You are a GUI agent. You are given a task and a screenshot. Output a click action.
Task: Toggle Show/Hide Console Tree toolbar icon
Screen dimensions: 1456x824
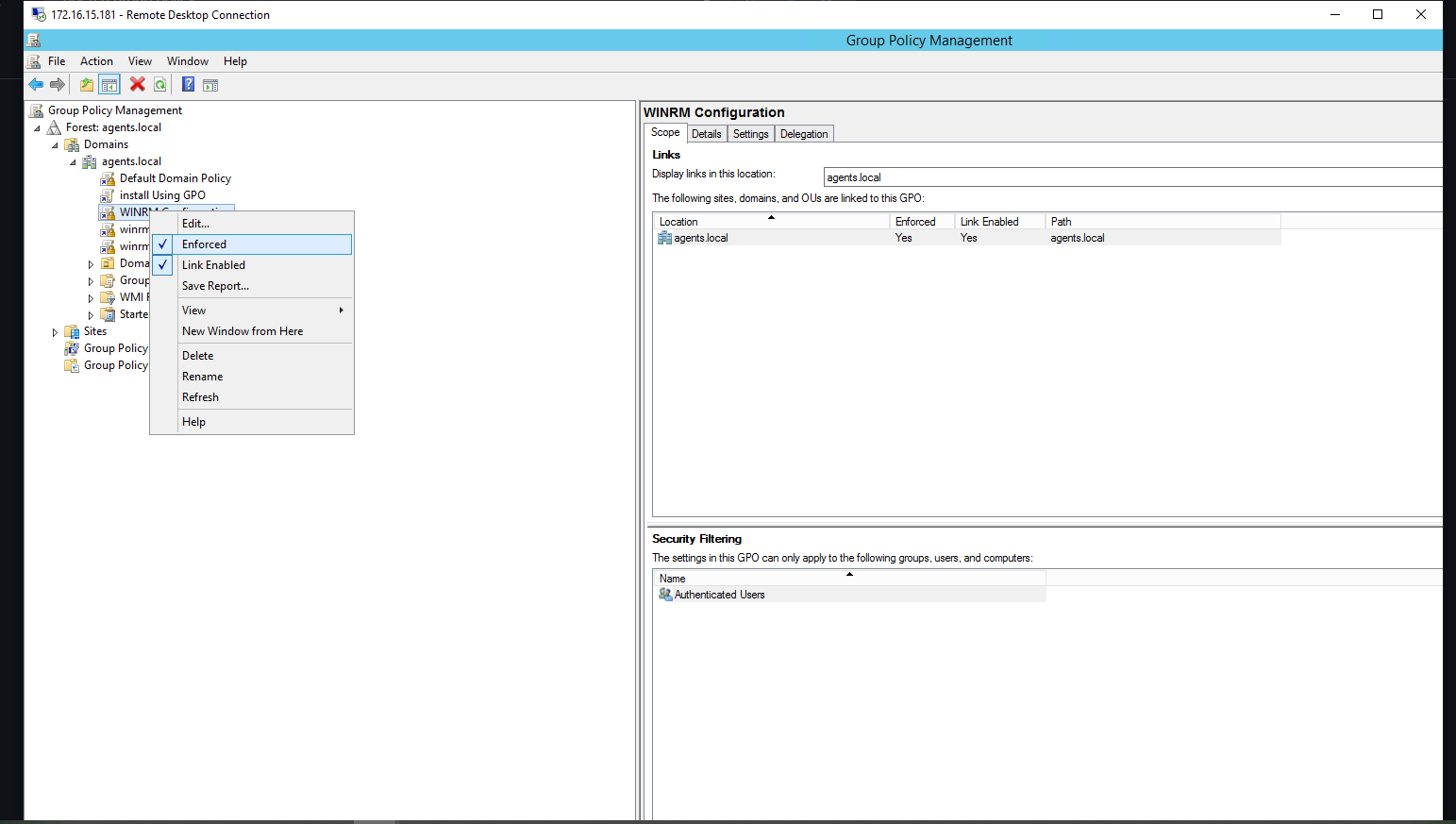click(x=109, y=85)
